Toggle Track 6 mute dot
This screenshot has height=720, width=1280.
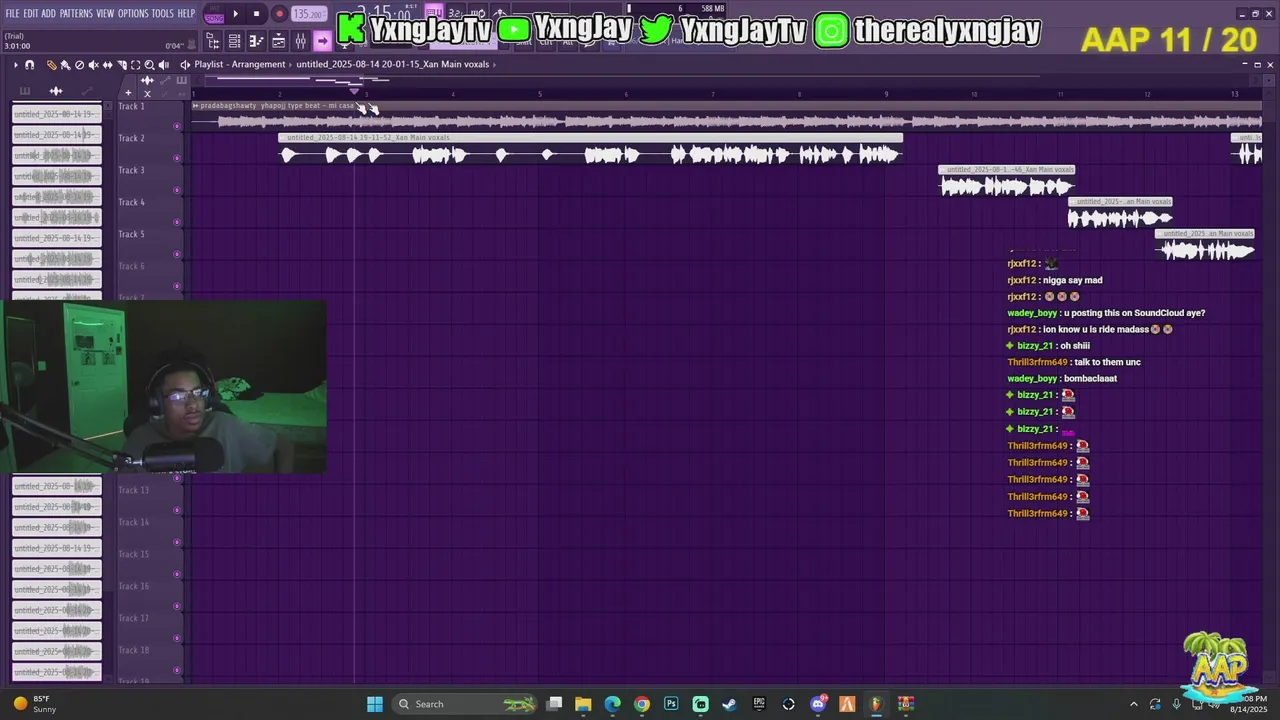(x=177, y=286)
